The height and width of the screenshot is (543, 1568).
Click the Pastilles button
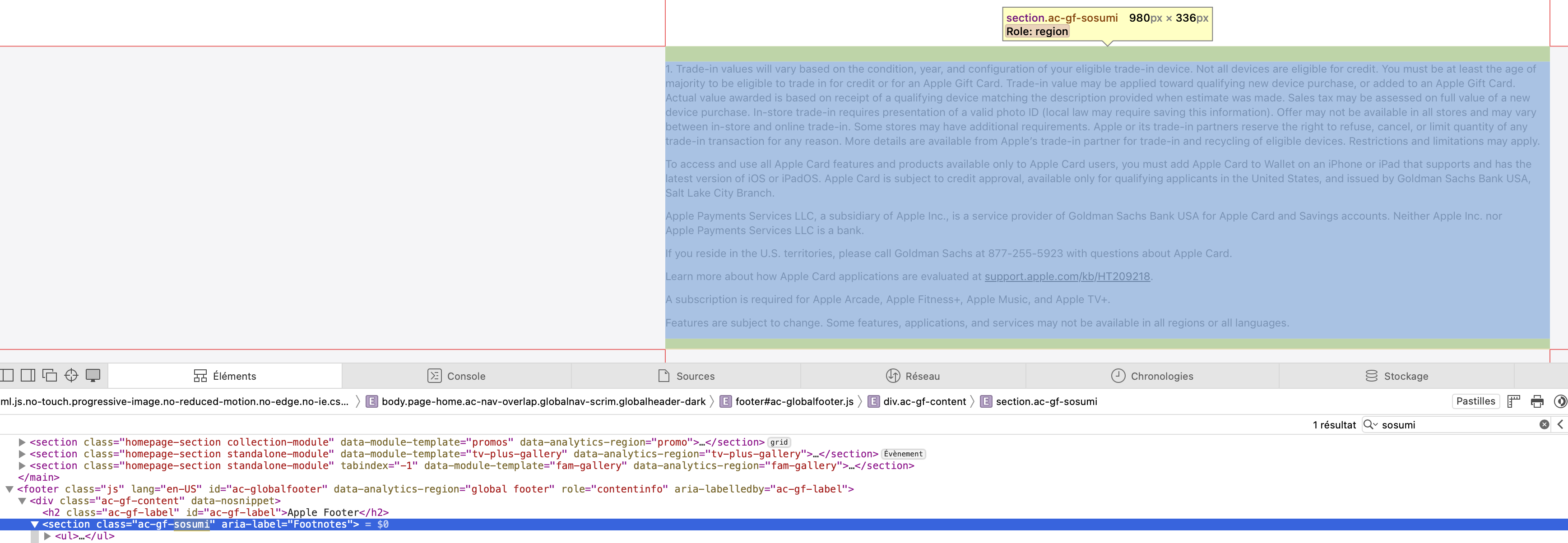click(x=1475, y=401)
